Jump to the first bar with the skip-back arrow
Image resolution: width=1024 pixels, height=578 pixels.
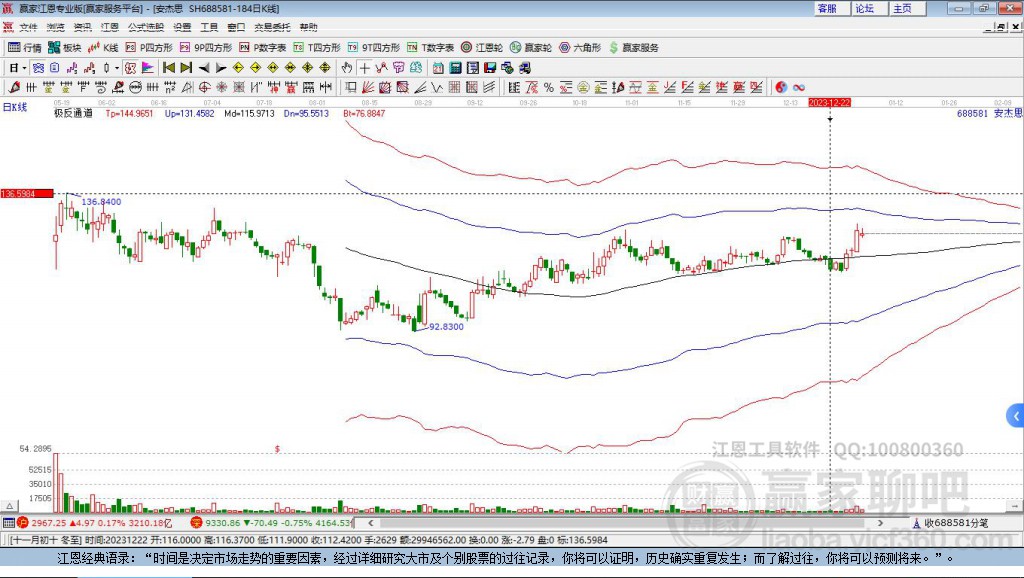(x=168, y=68)
